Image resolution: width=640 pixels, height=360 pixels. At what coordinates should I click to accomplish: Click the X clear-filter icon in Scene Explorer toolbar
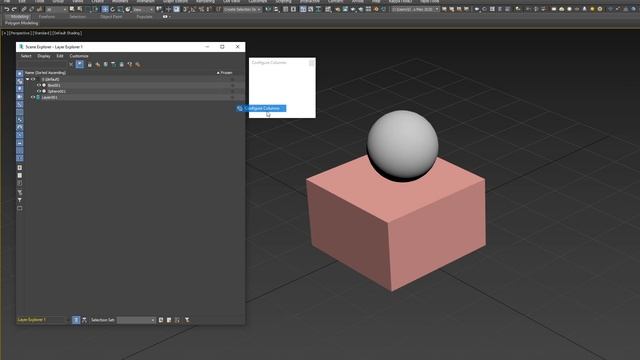click(71, 64)
